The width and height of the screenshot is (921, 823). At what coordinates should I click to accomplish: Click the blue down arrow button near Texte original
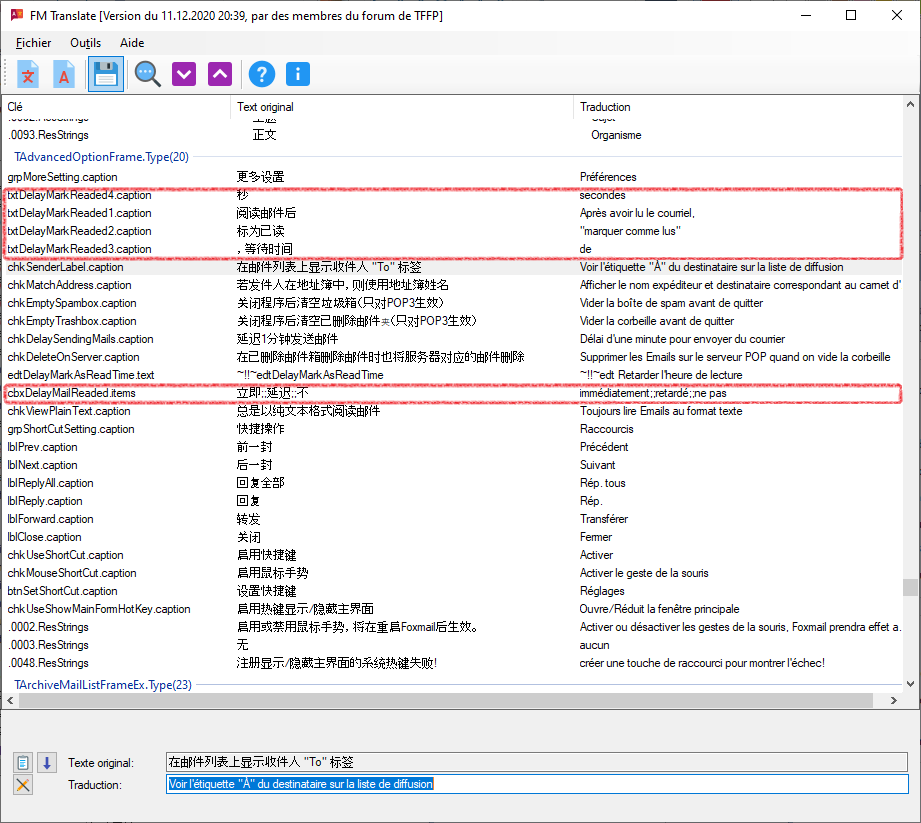tap(47, 763)
